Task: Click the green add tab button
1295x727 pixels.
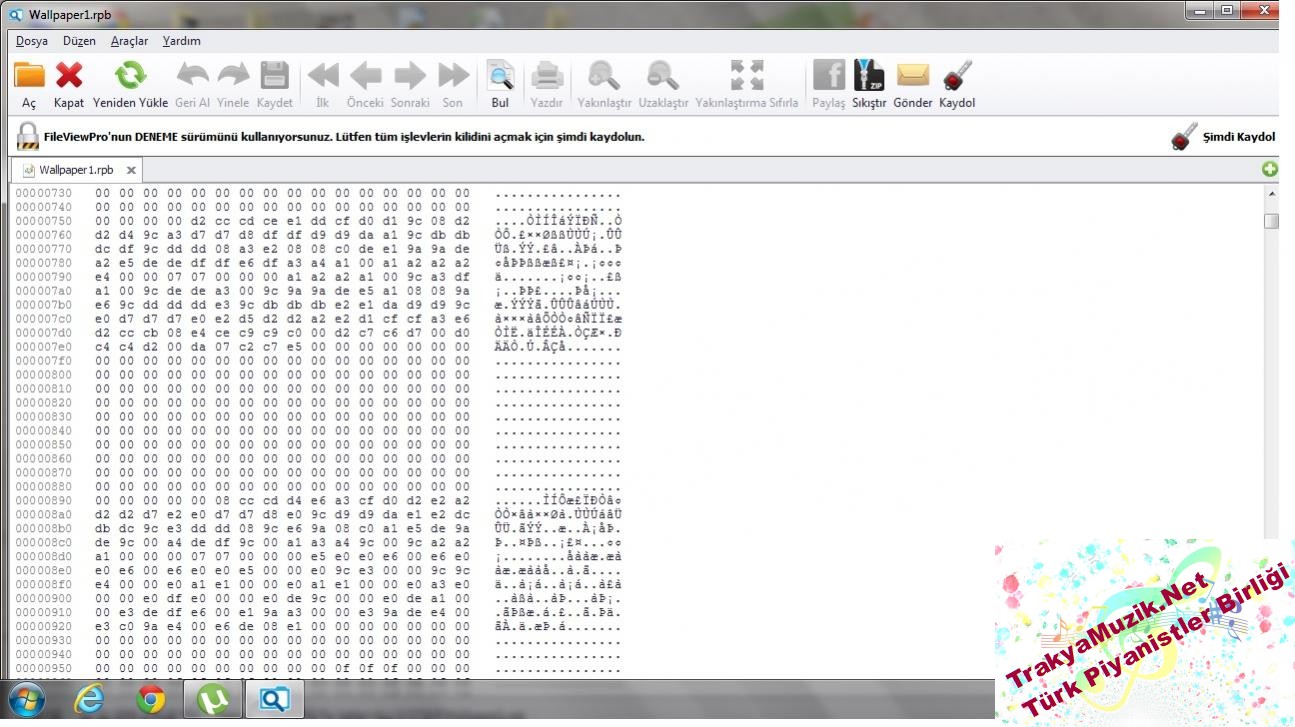Action: click(1270, 170)
